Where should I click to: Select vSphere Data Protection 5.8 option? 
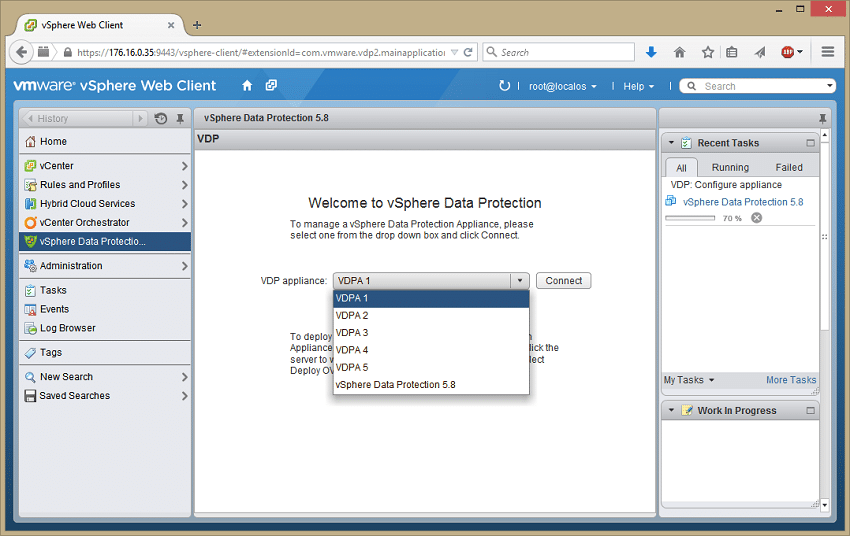431,385
